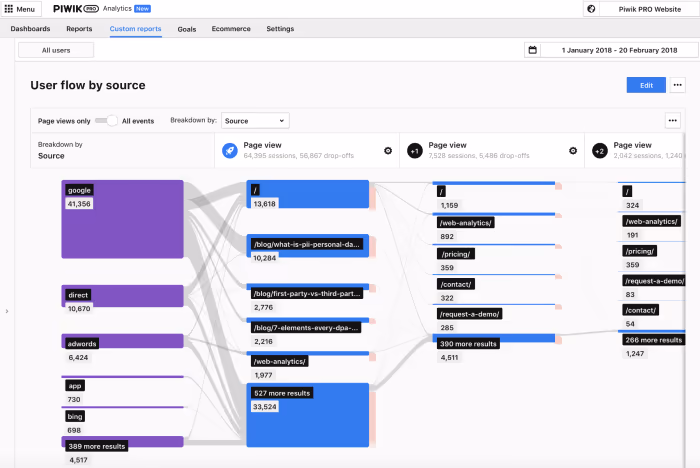This screenshot has width=700, height=468.
Task: Expand 390 more results in +1 step
Action: coord(468,344)
